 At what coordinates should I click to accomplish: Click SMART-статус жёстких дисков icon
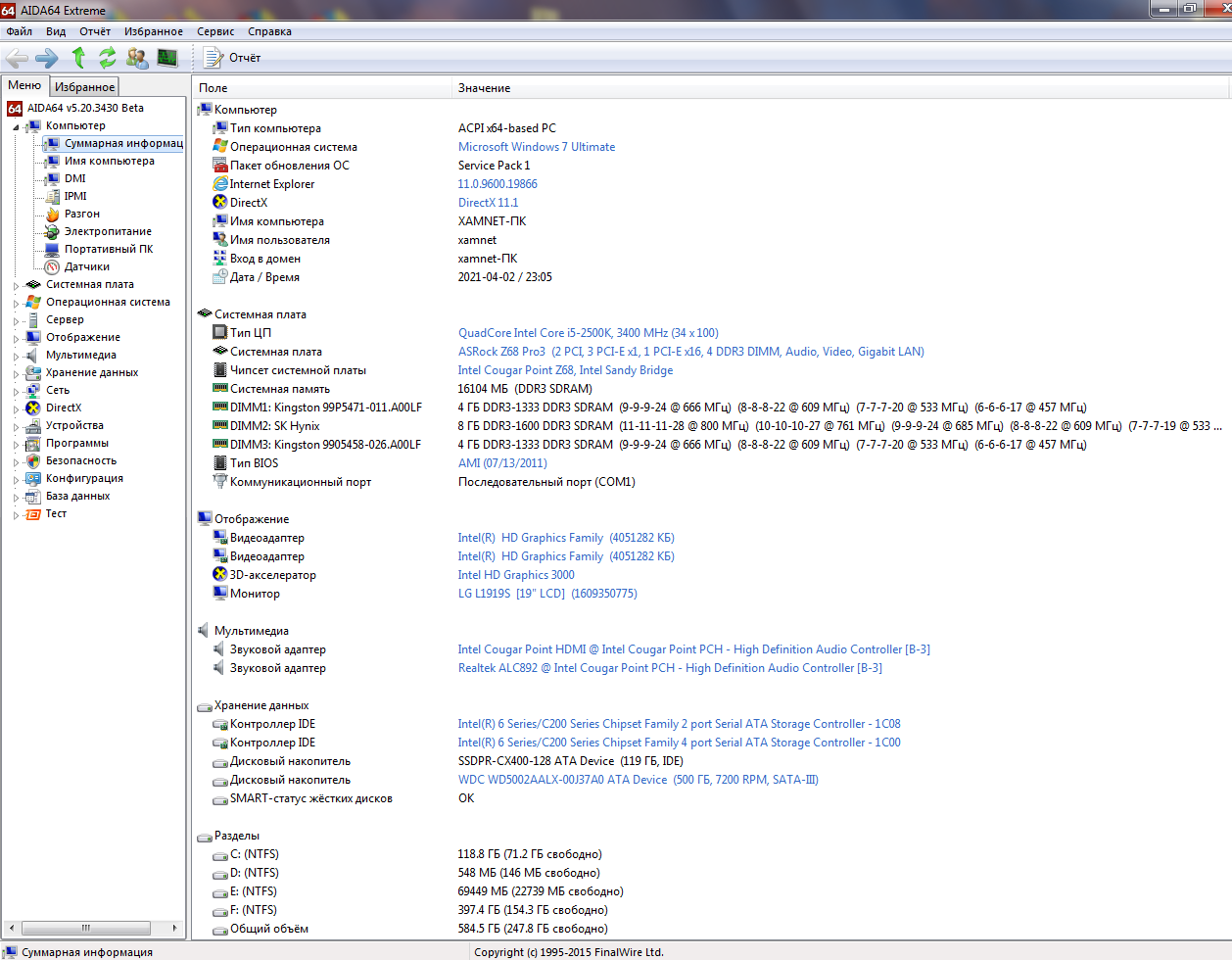pyautogui.click(x=220, y=798)
